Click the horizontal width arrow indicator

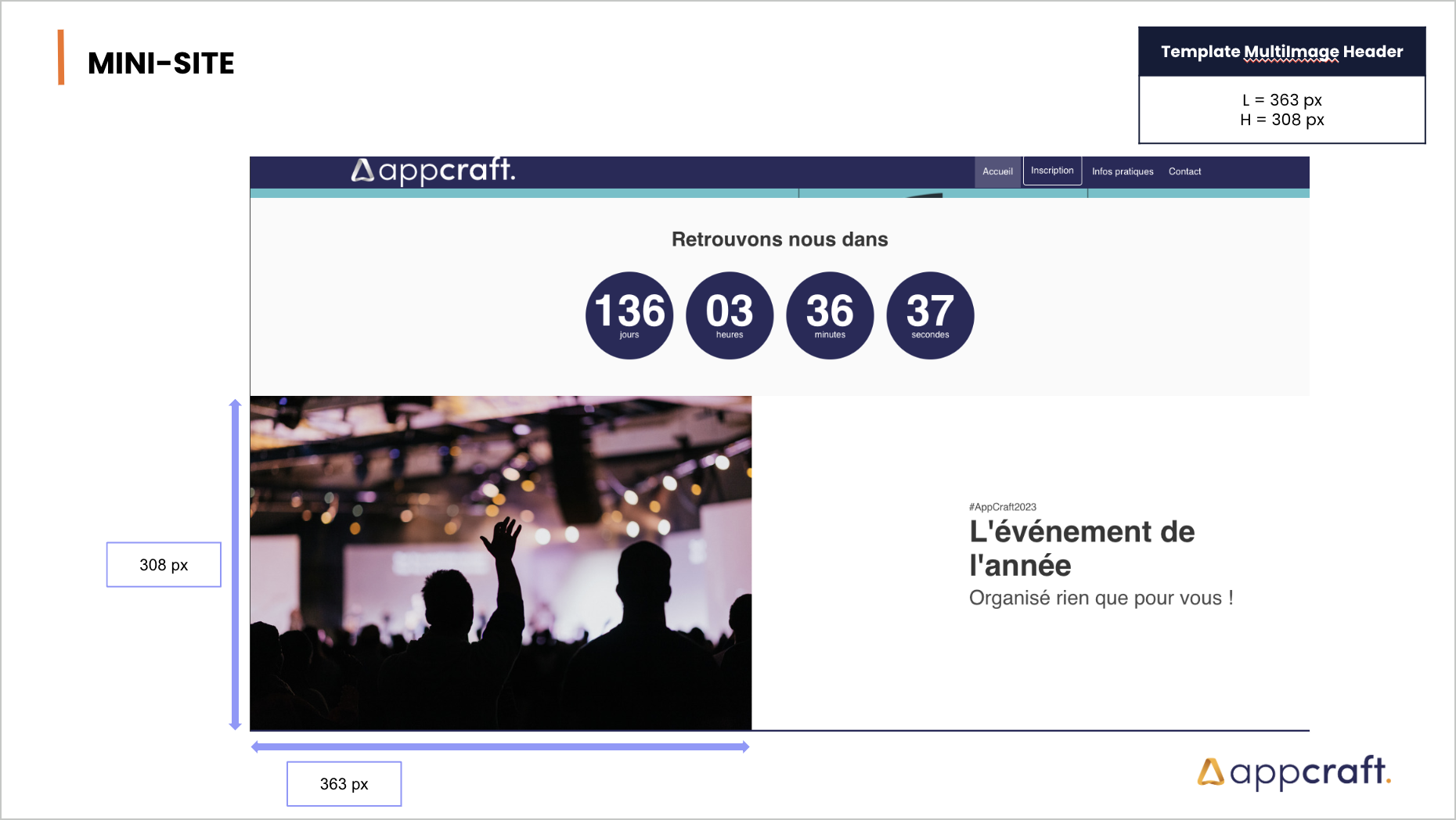pyautogui.click(x=500, y=747)
